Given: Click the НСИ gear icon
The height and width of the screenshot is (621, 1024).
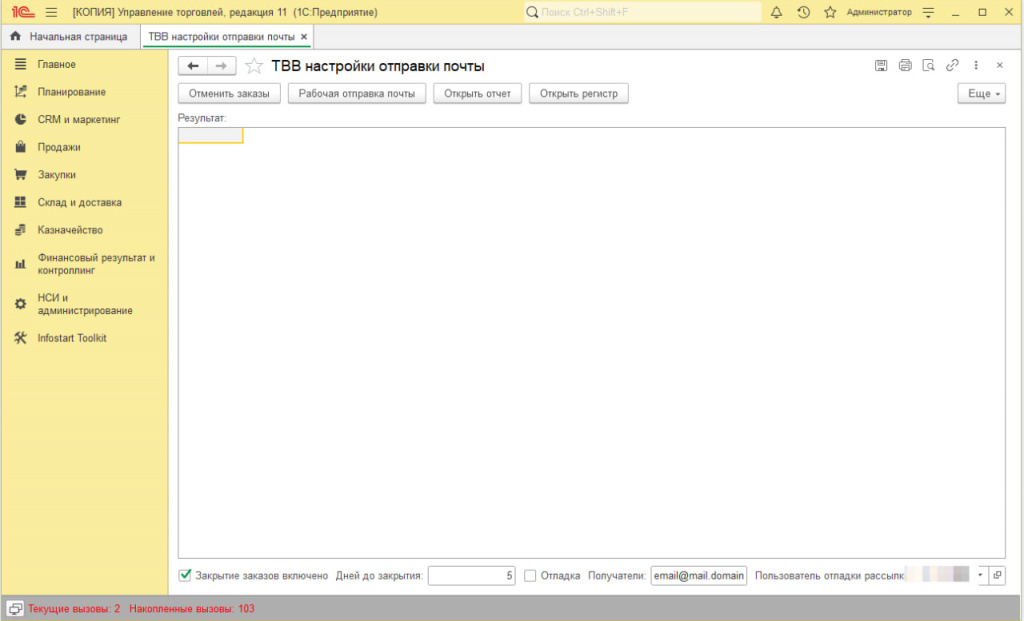Looking at the screenshot, I should [x=20, y=304].
